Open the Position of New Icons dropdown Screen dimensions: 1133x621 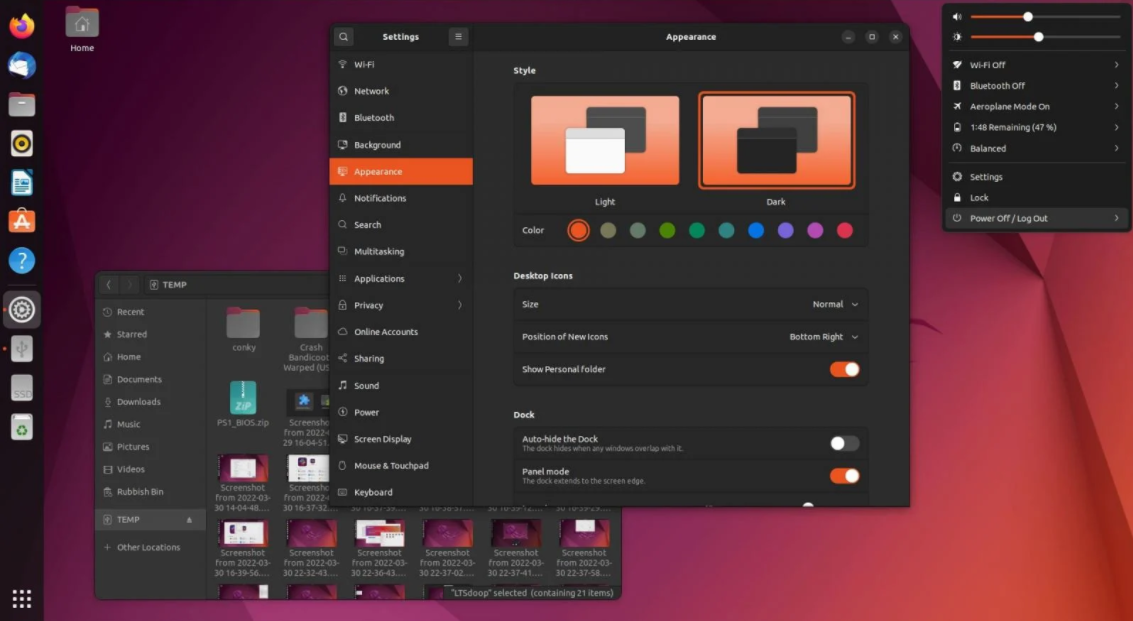824,337
